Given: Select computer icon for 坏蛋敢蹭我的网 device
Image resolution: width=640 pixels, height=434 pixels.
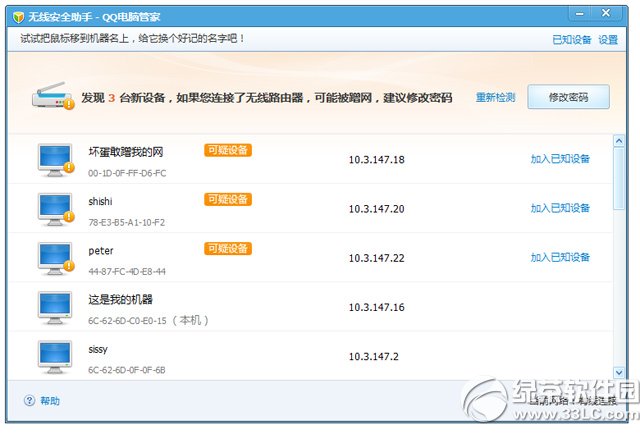Looking at the screenshot, I should [55, 159].
